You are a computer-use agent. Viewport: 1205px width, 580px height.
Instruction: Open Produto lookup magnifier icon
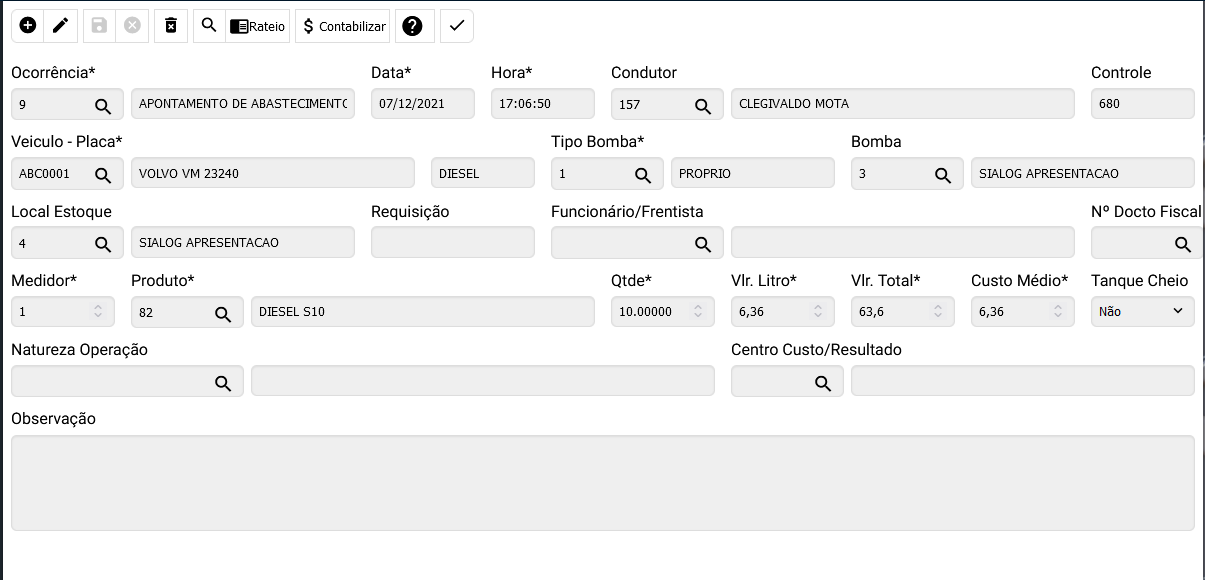tap(223, 313)
